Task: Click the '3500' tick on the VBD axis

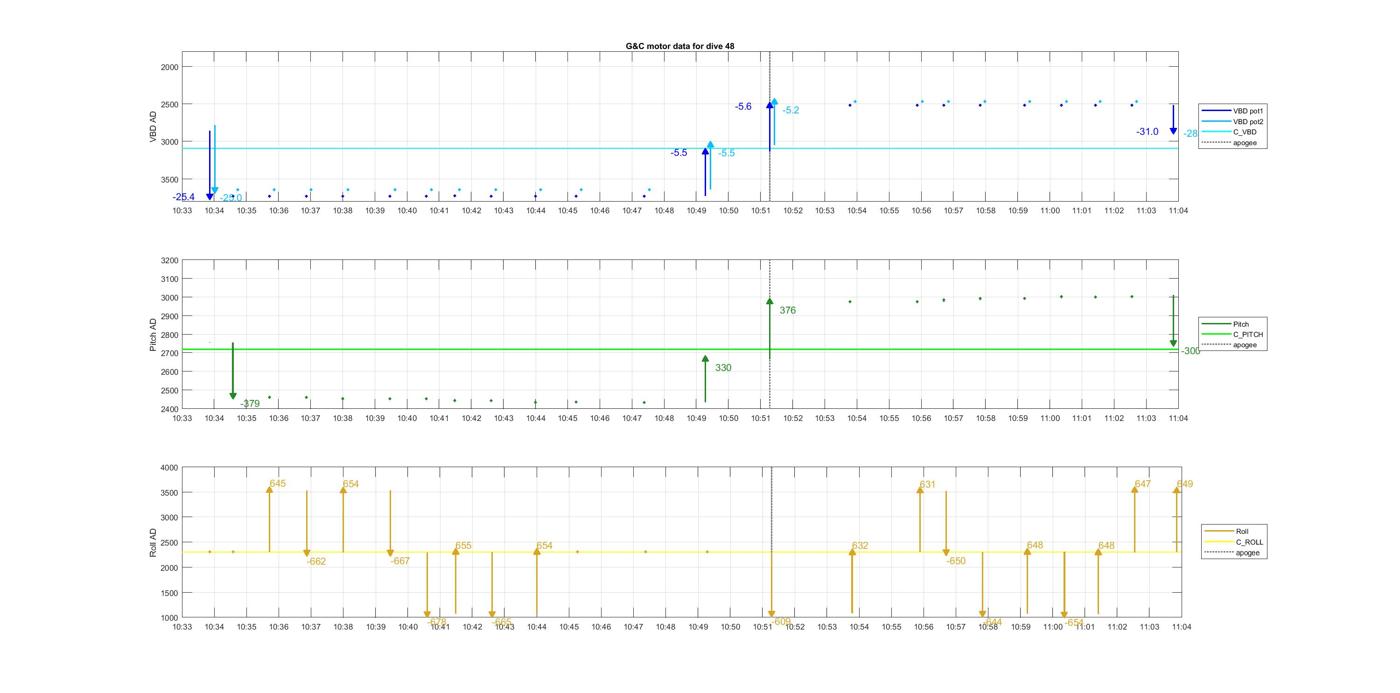Action: pyautogui.click(x=169, y=179)
